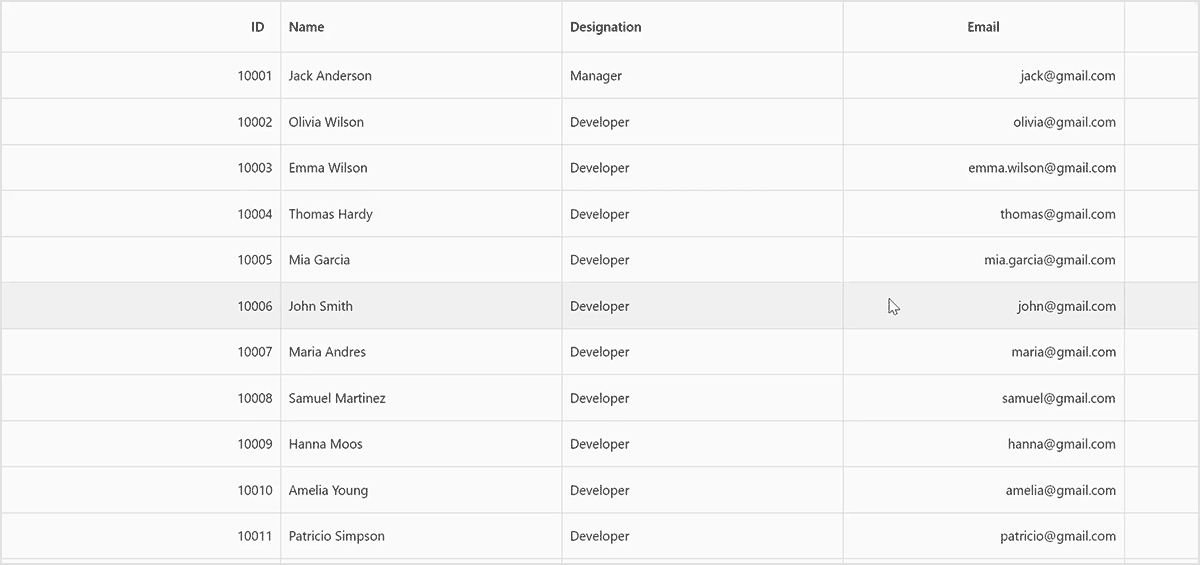Choose the Maria Andres name cell
The height and width of the screenshot is (565, 1200).
coord(327,352)
